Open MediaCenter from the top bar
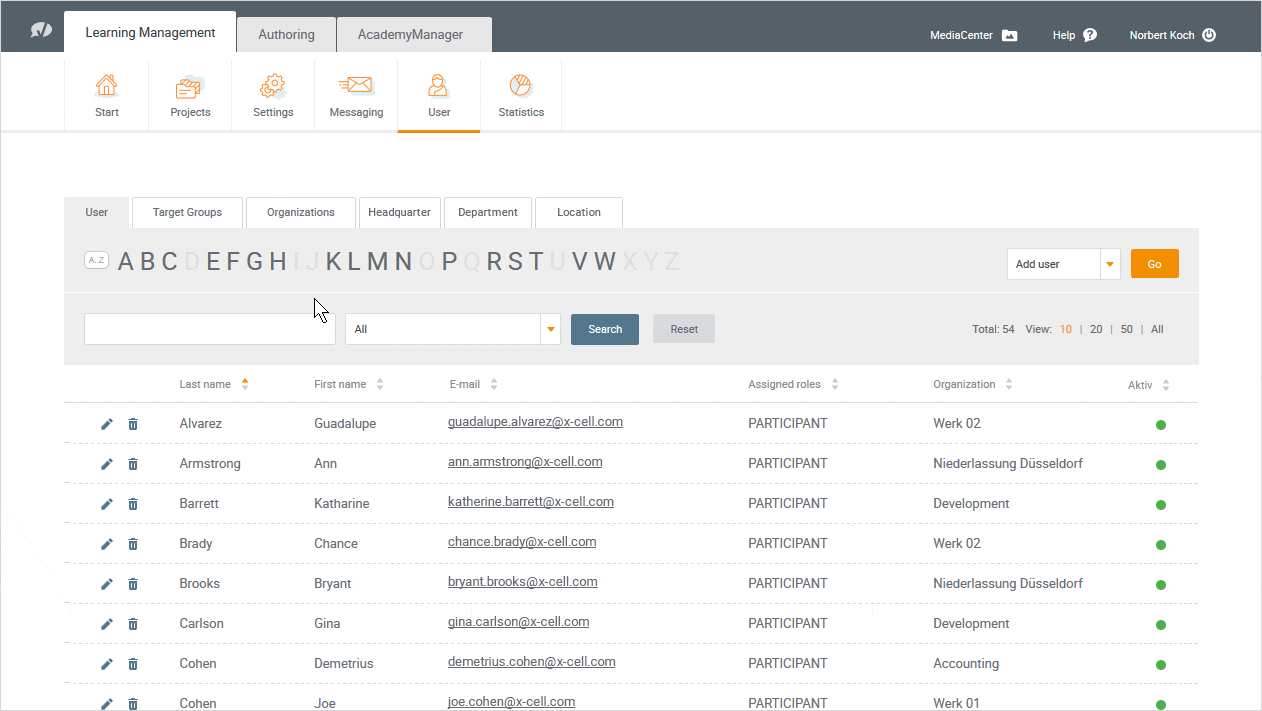The width and height of the screenshot is (1262, 711). tap(1009, 35)
